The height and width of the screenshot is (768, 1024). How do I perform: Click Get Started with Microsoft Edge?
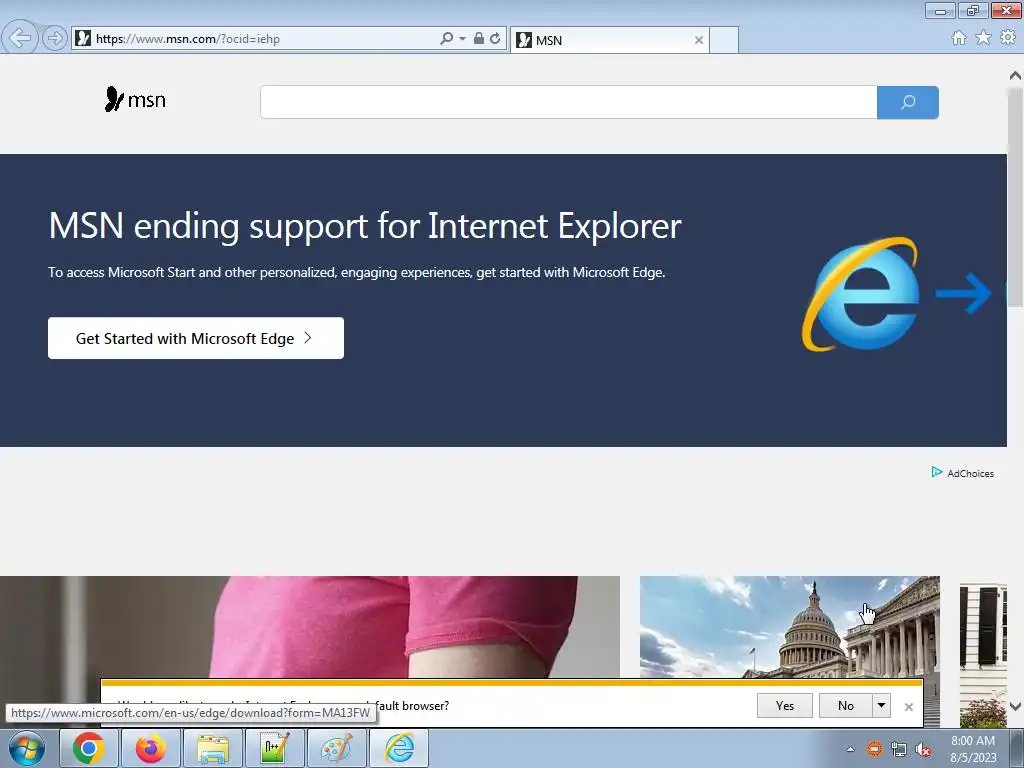coord(196,338)
